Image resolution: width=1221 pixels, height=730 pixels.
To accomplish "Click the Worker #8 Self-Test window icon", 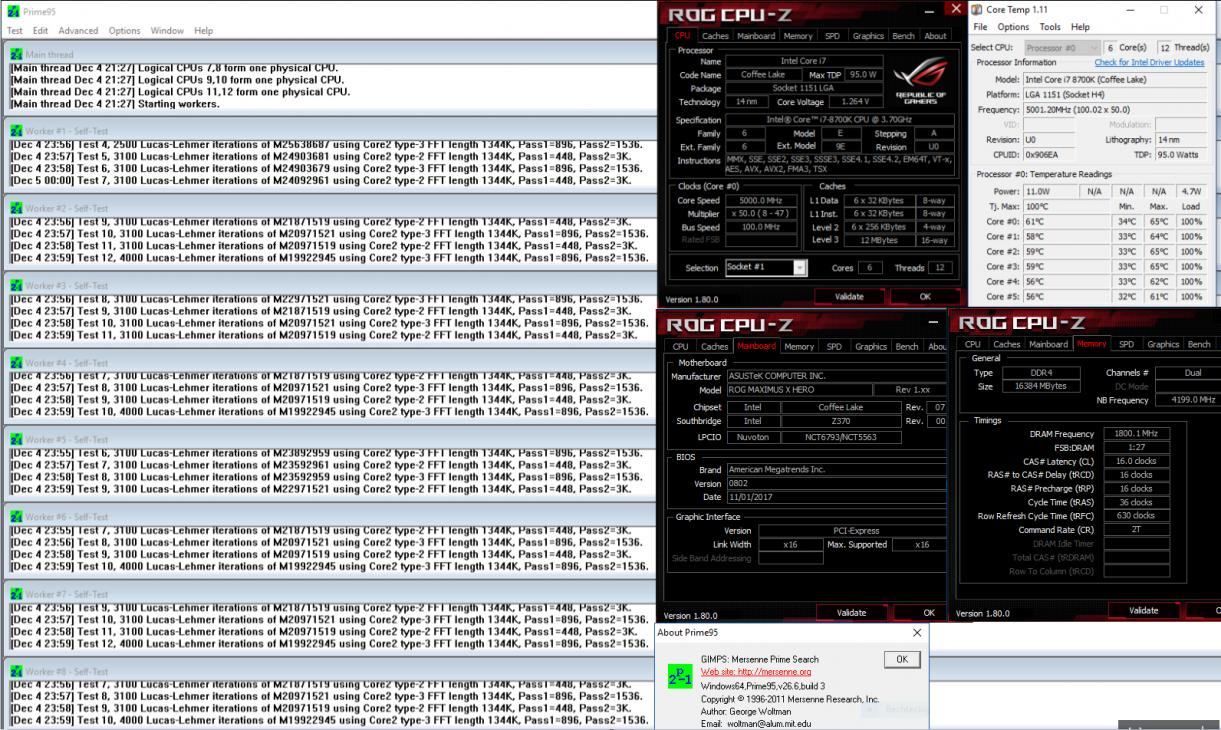I will tap(16, 671).
